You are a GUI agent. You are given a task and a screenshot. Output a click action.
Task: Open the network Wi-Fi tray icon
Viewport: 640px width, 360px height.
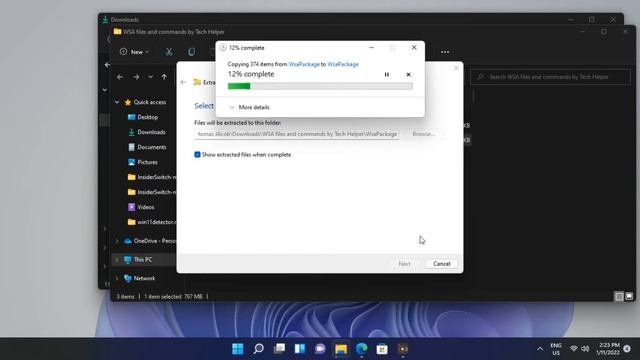573,349
